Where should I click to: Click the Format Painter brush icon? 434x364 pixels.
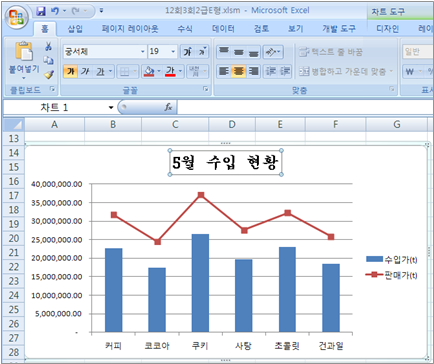click(x=49, y=75)
